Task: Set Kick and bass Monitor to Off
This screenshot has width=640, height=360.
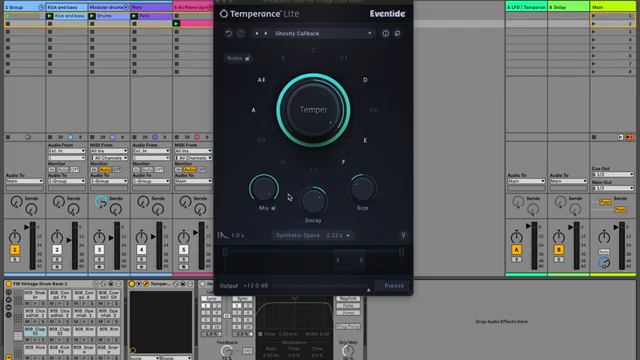Action: [x=75, y=169]
